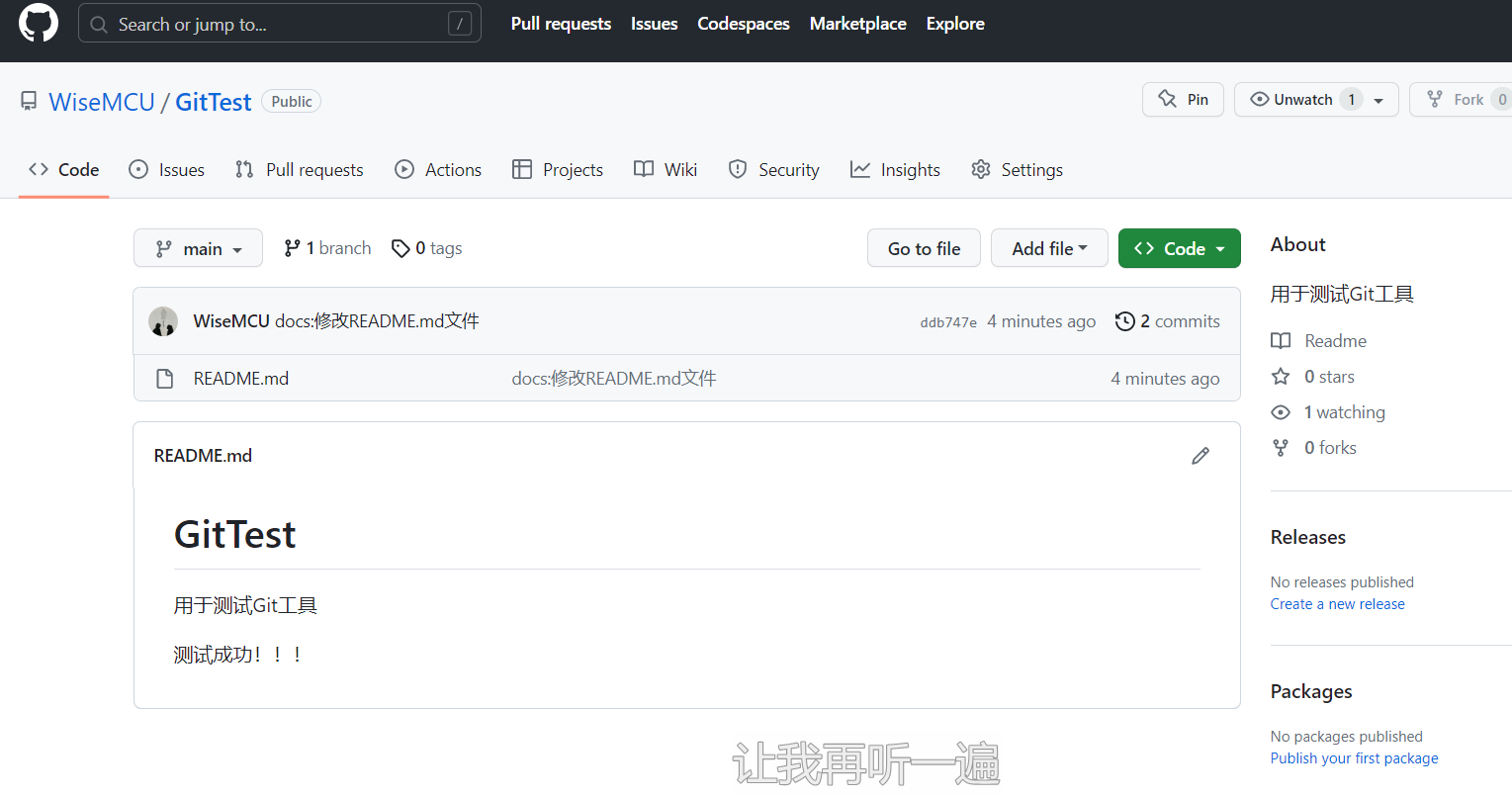Expand the main branch selector
The height and width of the screenshot is (798, 1512).
[x=198, y=248]
